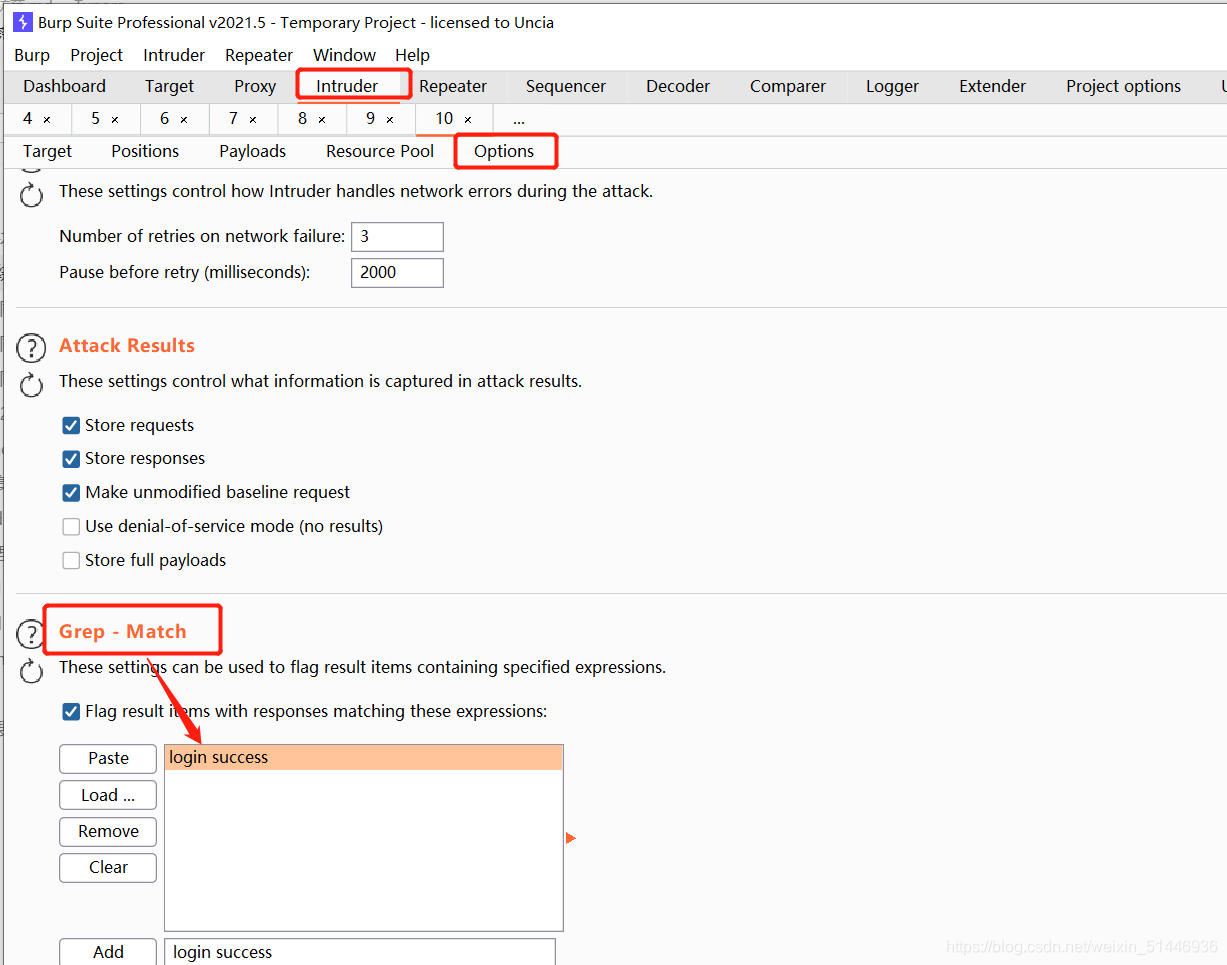Viewport: 1227px width, 965px height.
Task: Close Intruder attack tab 4
Action: click(47, 120)
